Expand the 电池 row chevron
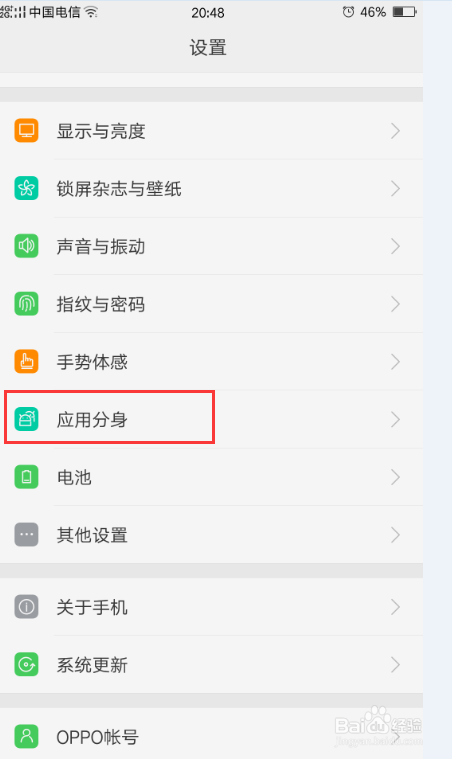452x759 pixels. point(395,477)
